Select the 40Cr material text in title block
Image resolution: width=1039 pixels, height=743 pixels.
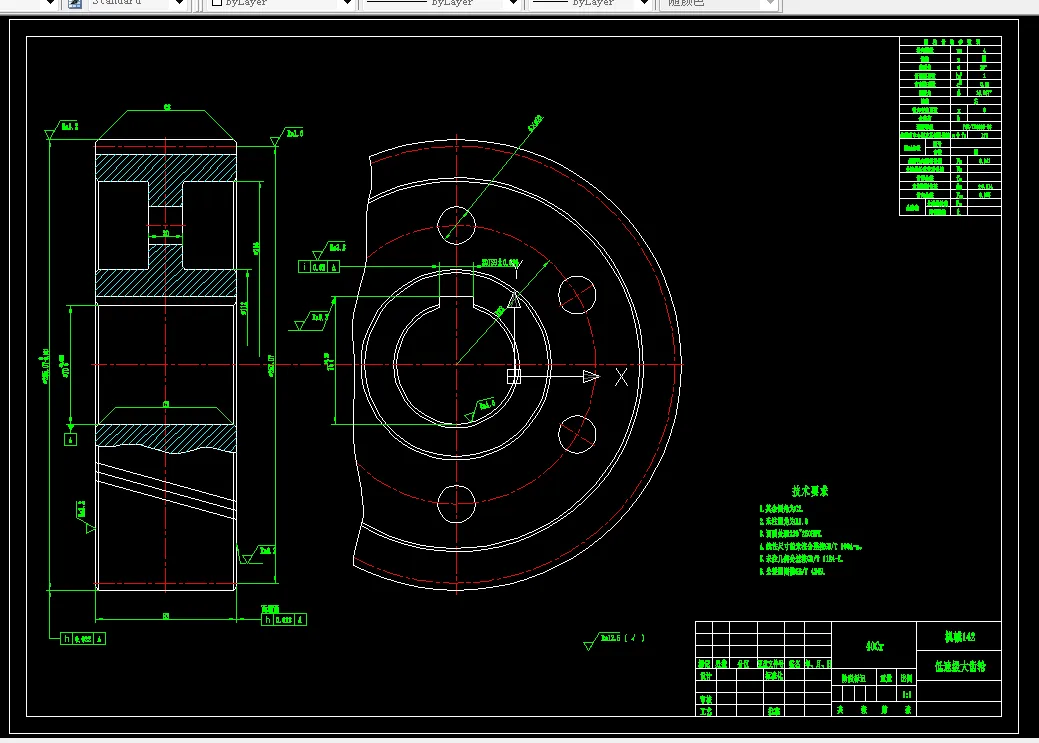point(874,646)
